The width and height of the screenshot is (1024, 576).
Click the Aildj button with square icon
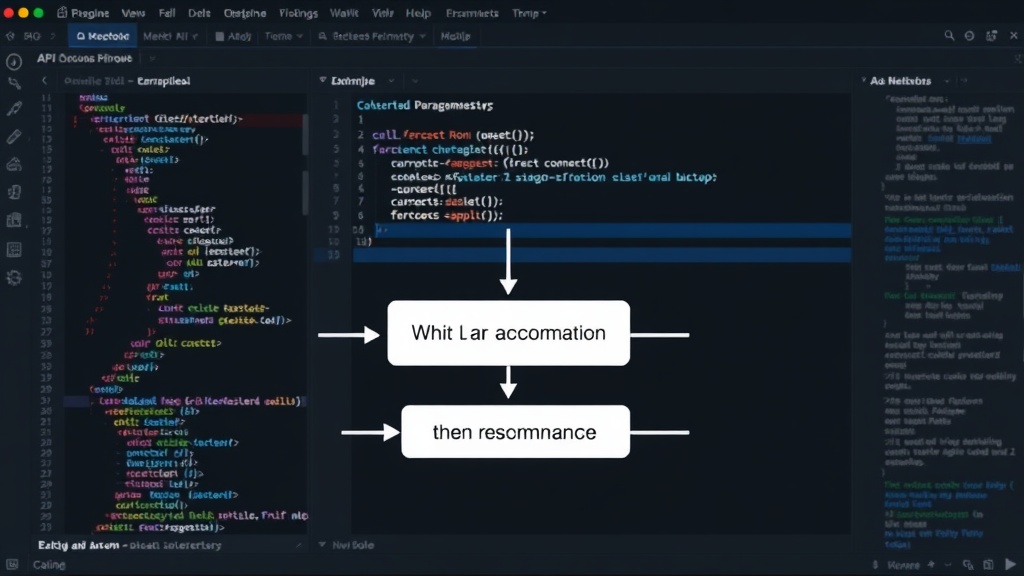pyautogui.click(x=233, y=36)
